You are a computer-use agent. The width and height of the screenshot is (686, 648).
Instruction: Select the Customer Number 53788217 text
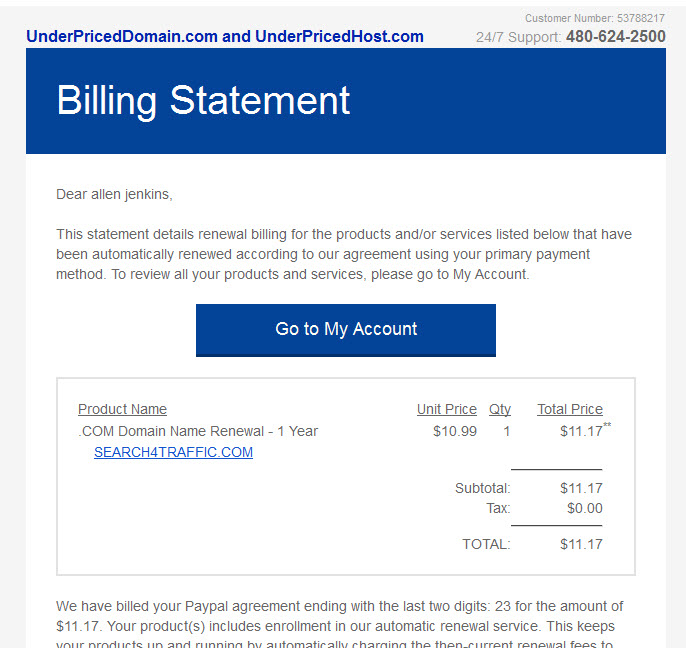[x=595, y=18]
